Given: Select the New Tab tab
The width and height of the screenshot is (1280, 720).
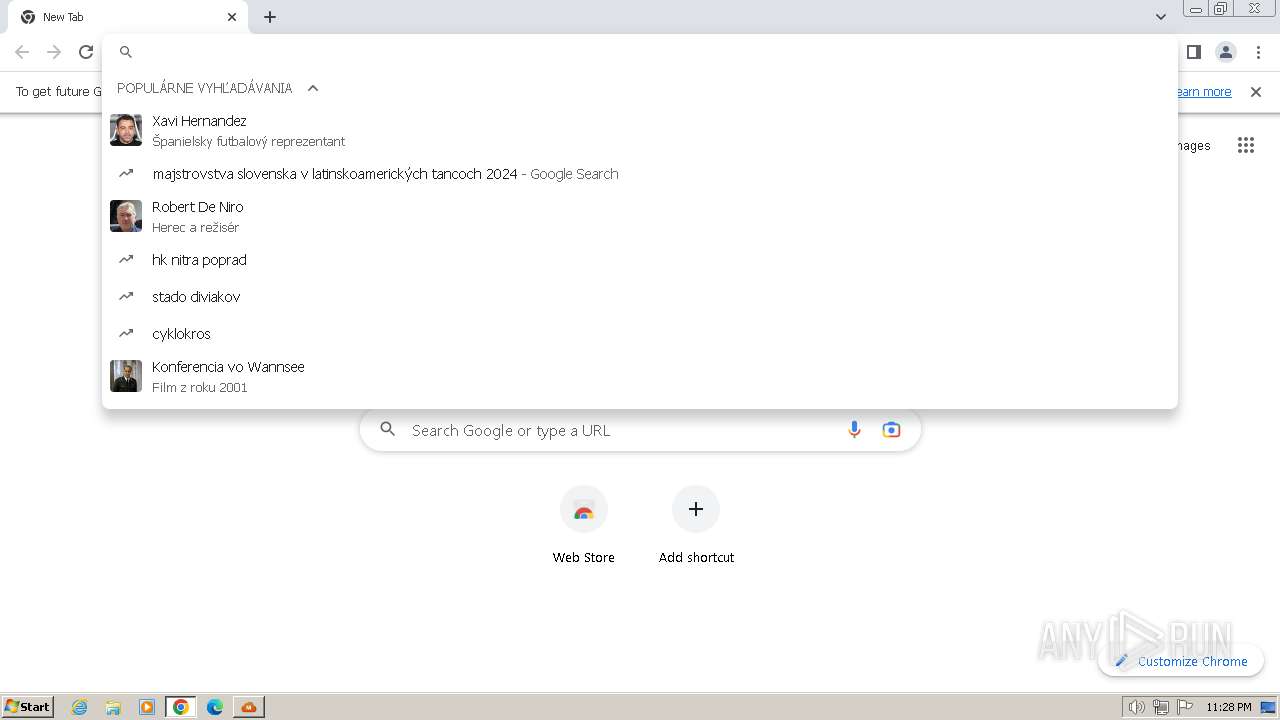Looking at the screenshot, I should [x=128, y=17].
